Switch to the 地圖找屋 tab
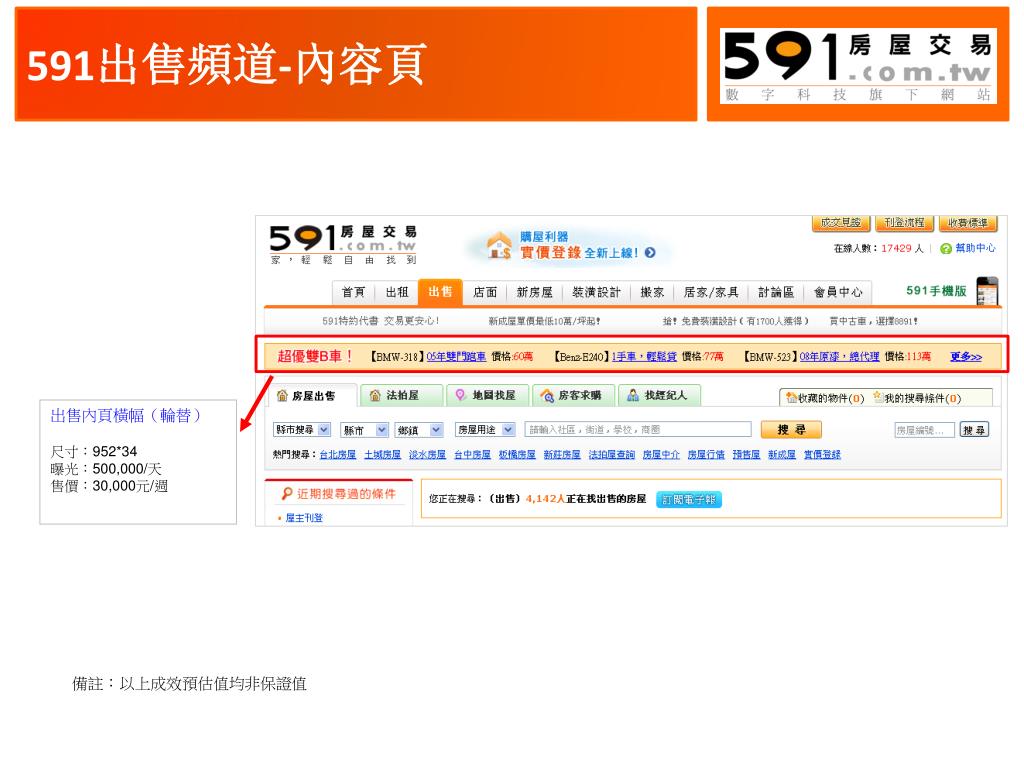Viewport: 1024px width, 768px height. [x=488, y=395]
